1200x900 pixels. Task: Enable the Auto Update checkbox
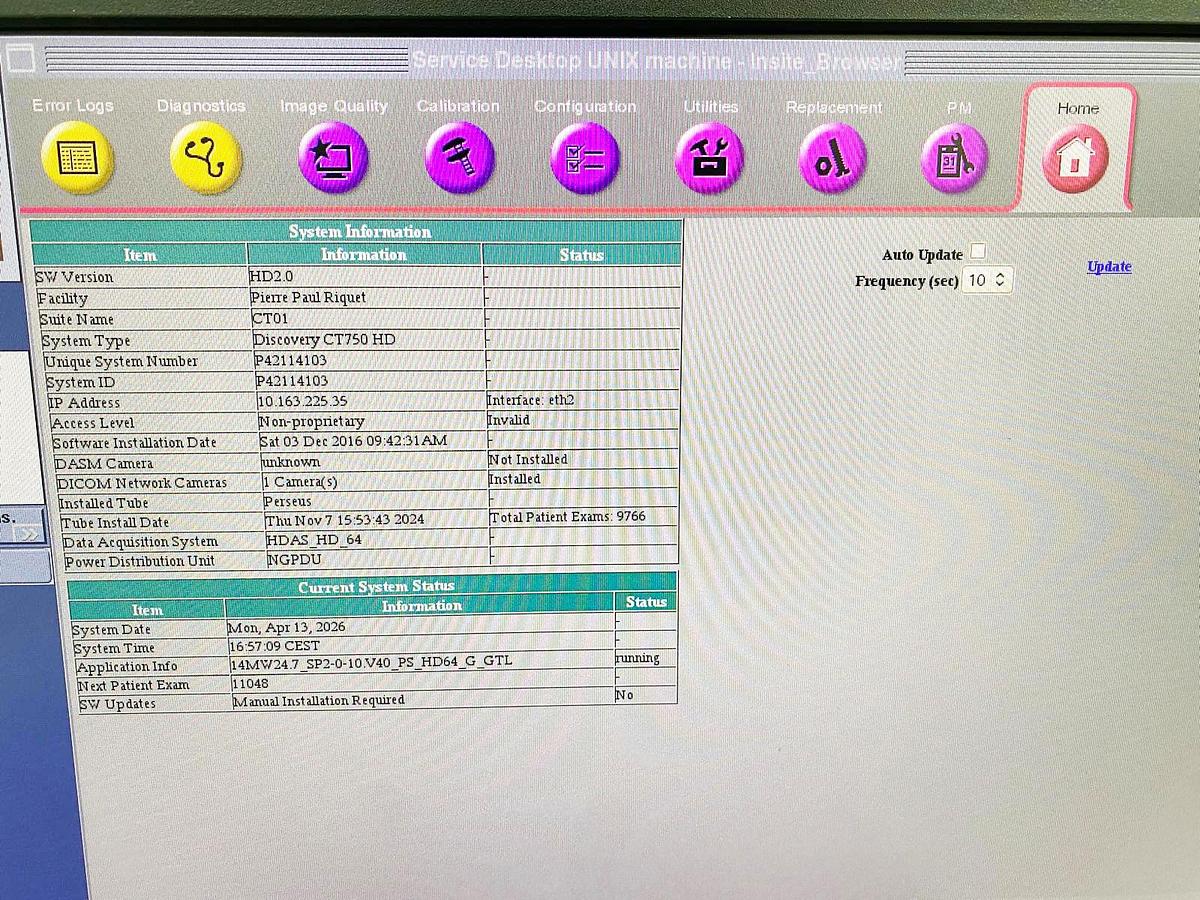point(978,251)
